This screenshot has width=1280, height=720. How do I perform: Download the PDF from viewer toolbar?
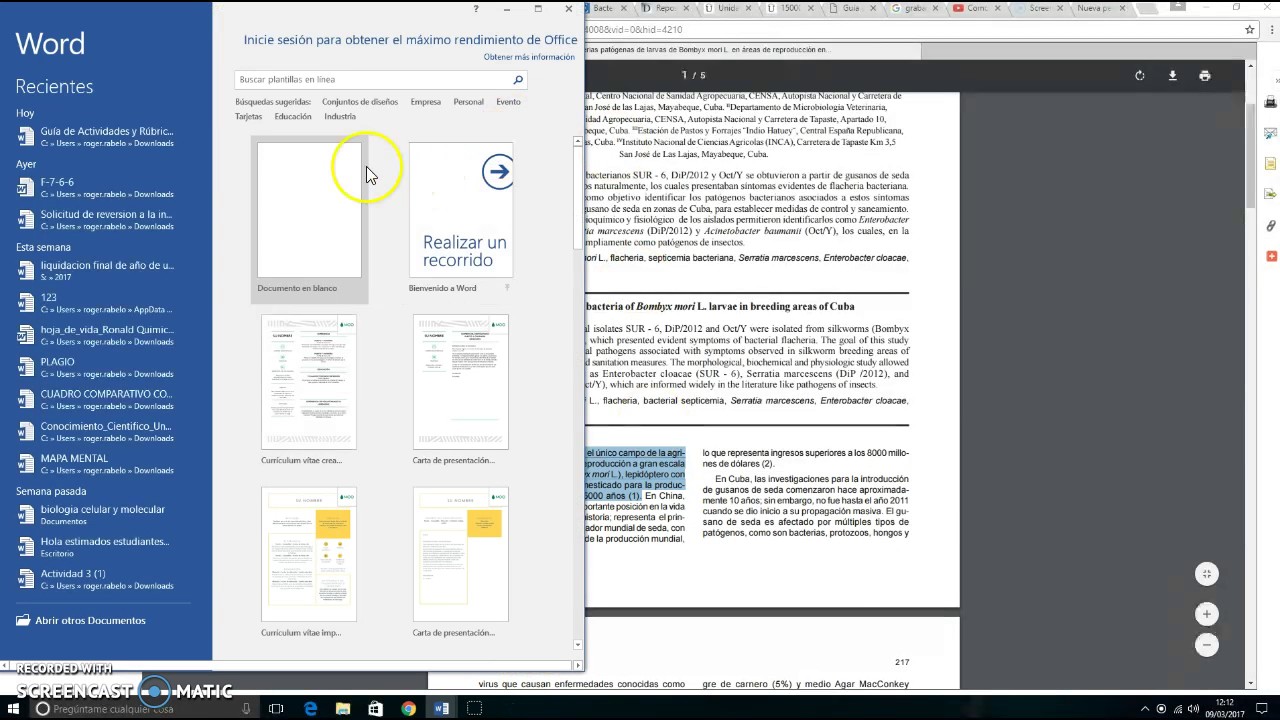pyautogui.click(x=1172, y=76)
